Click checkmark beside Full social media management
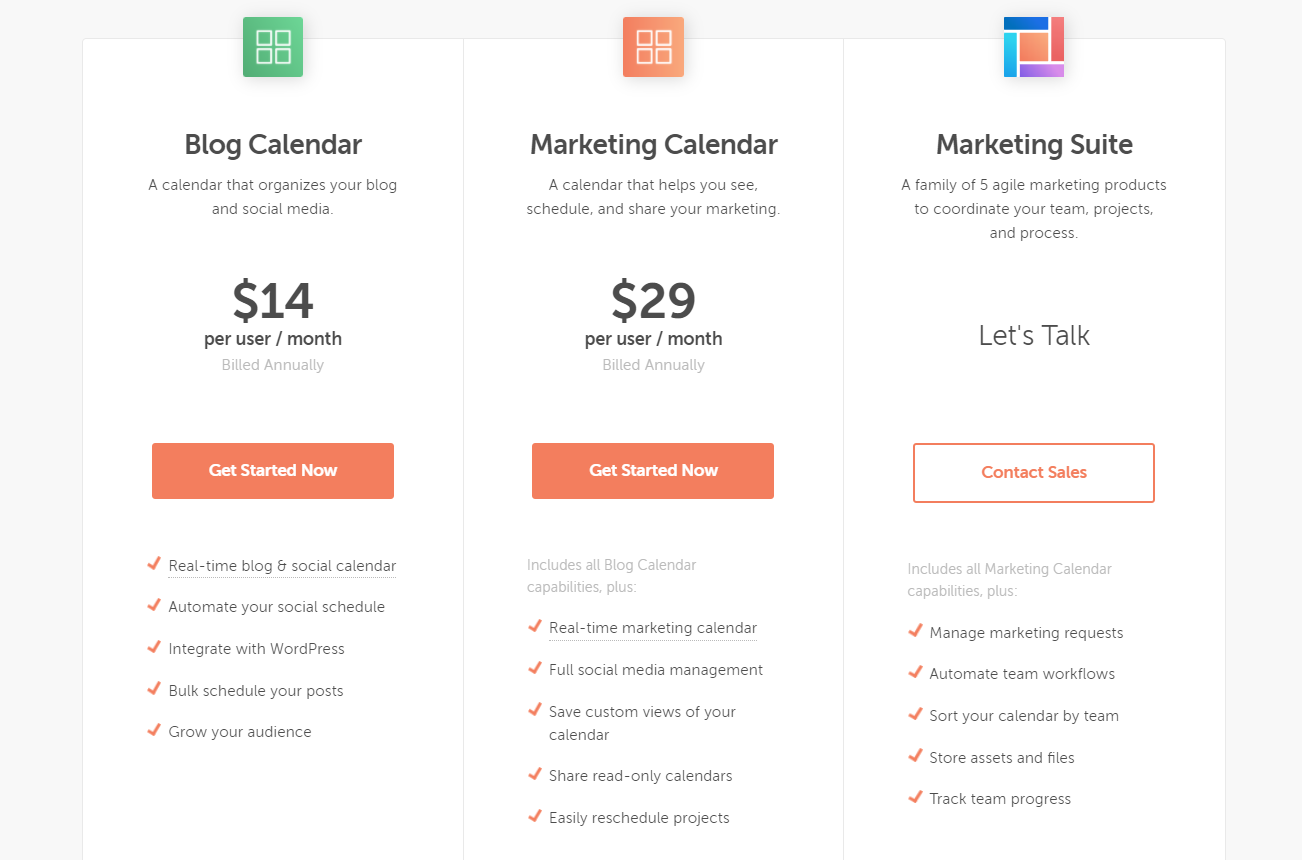Image resolution: width=1302 pixels, height=860 pixels. point(535,668)
